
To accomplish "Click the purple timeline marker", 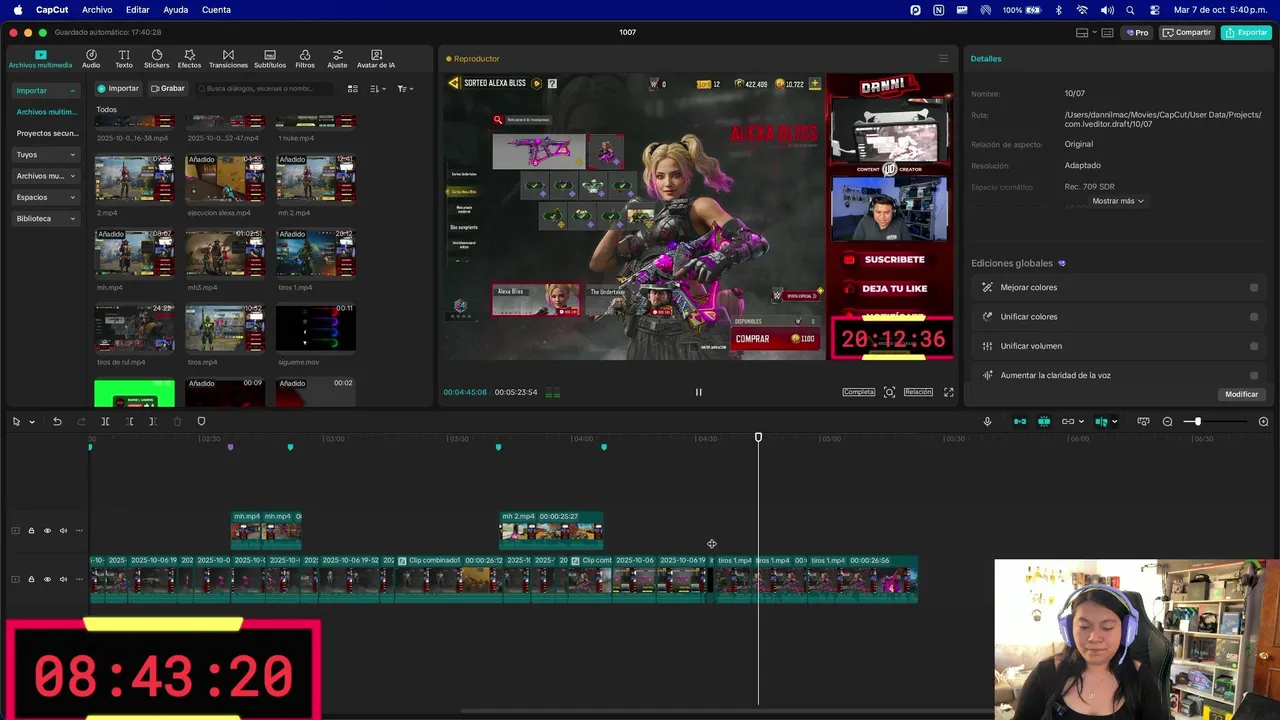I will 230,447.
